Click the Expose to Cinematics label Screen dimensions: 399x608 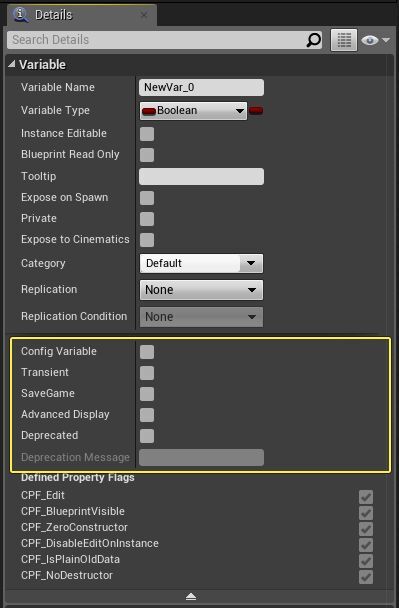click(75, 240)
